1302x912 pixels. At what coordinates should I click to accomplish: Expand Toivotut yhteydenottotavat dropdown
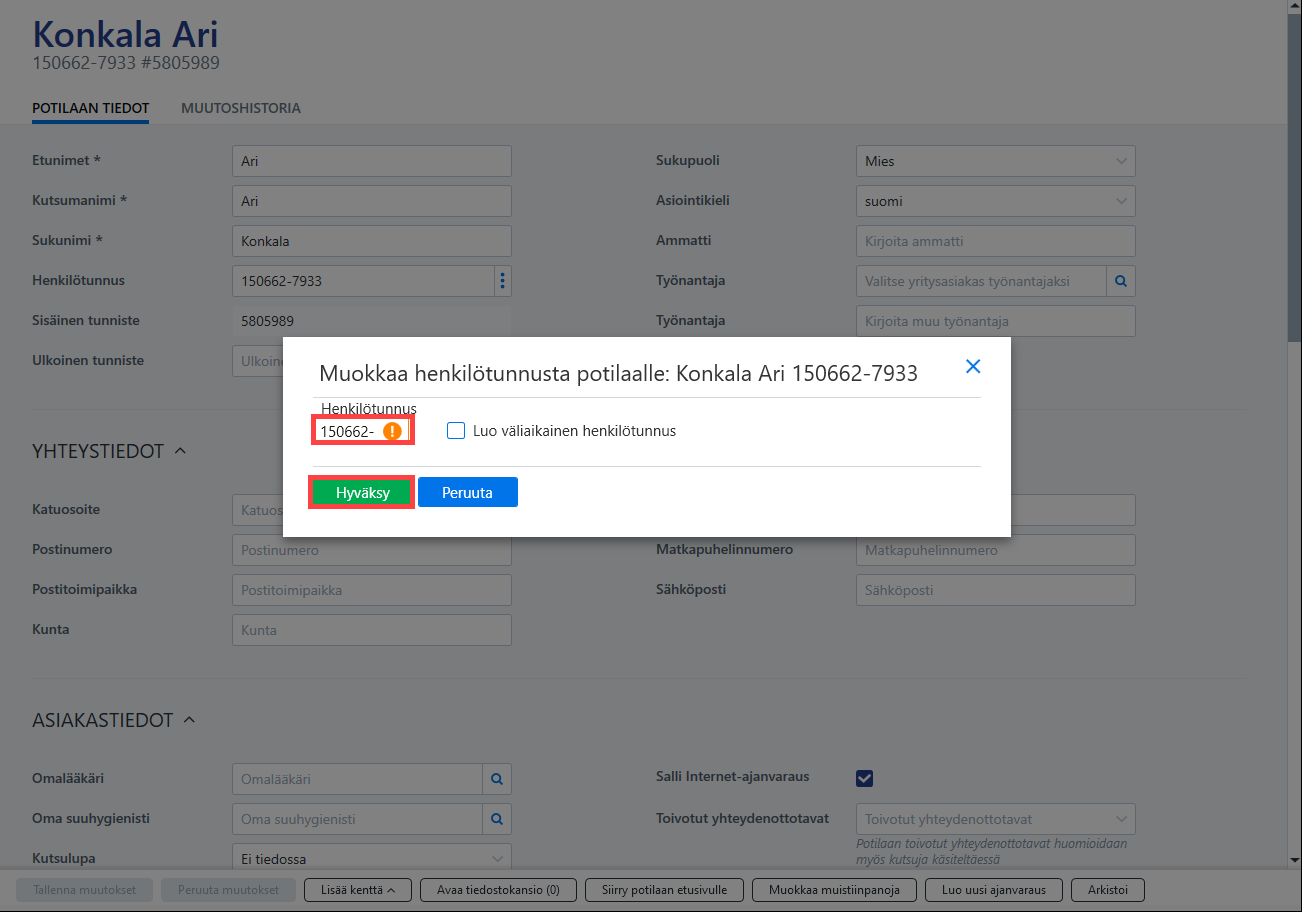tap(996, 819)
